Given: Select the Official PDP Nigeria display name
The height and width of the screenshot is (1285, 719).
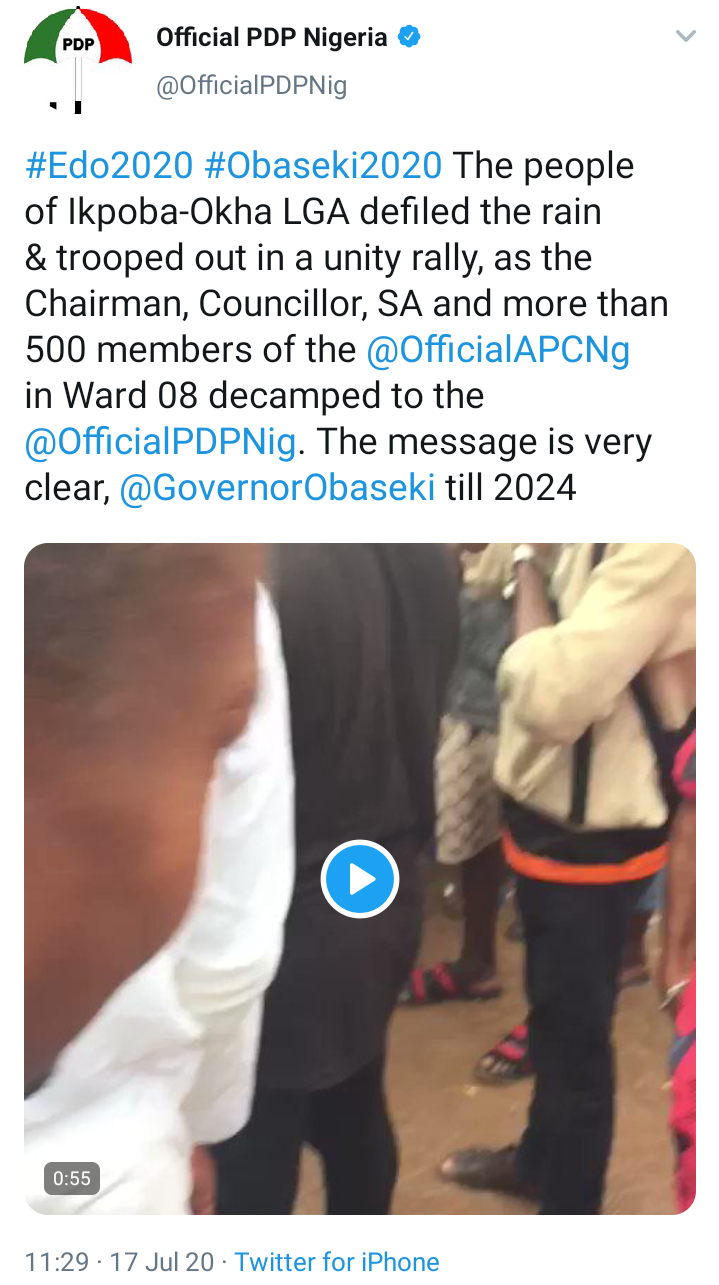Looking at the screenshot, I should (x=272, y=38).
